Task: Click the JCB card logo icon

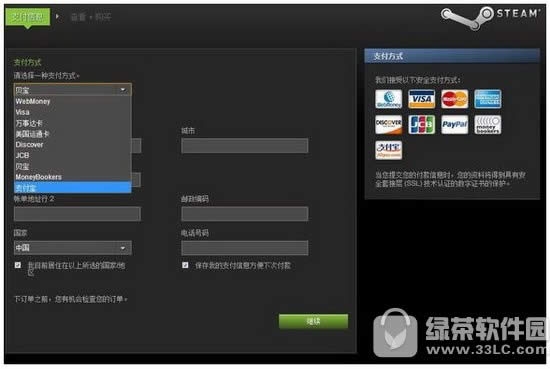Action: pyautogui.click(x=421, y=125)
